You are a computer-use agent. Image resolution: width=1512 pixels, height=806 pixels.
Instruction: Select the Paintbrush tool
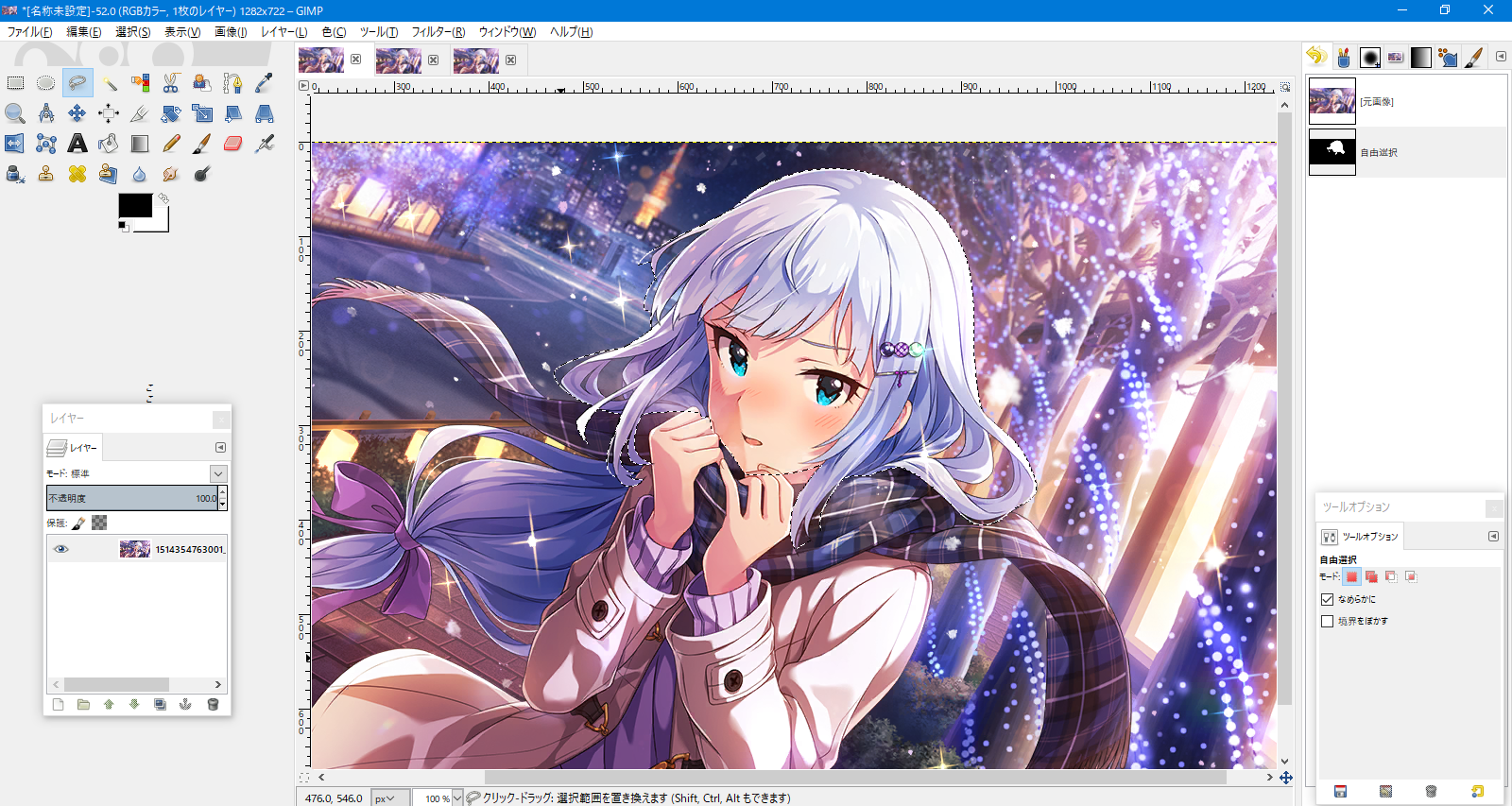click(202, 144)
